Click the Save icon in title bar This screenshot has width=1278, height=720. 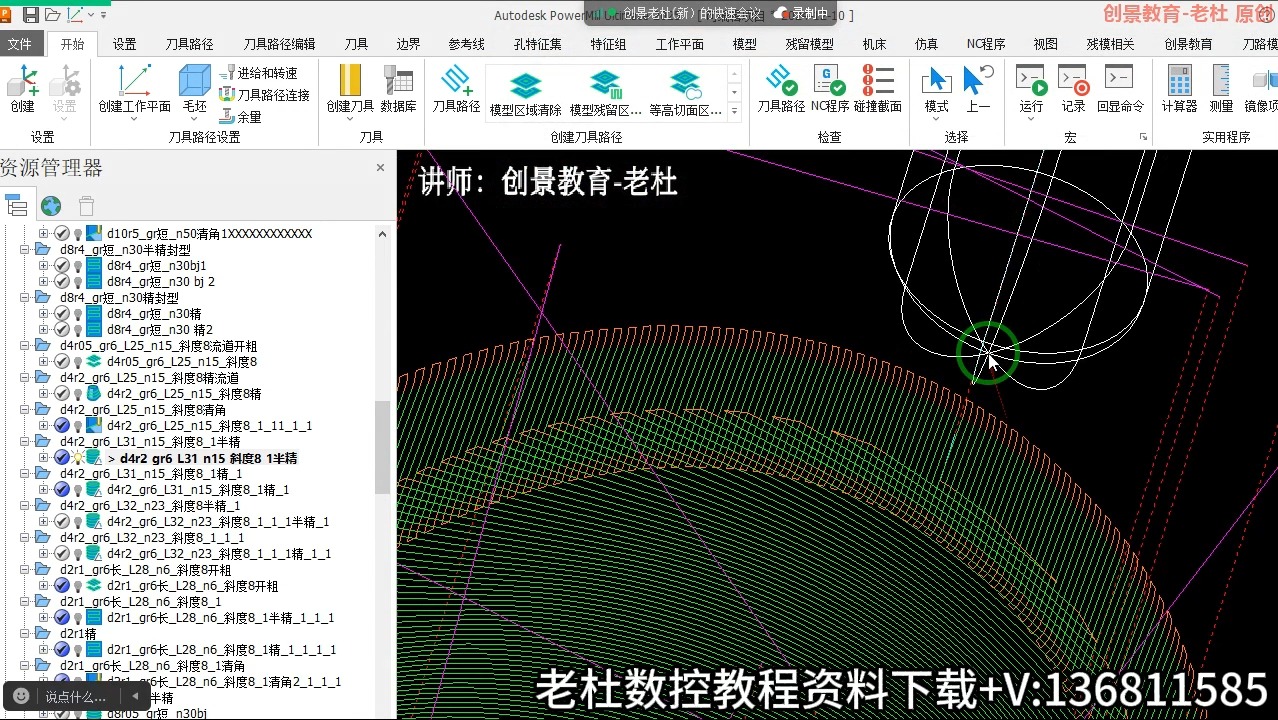click(30, 15)
